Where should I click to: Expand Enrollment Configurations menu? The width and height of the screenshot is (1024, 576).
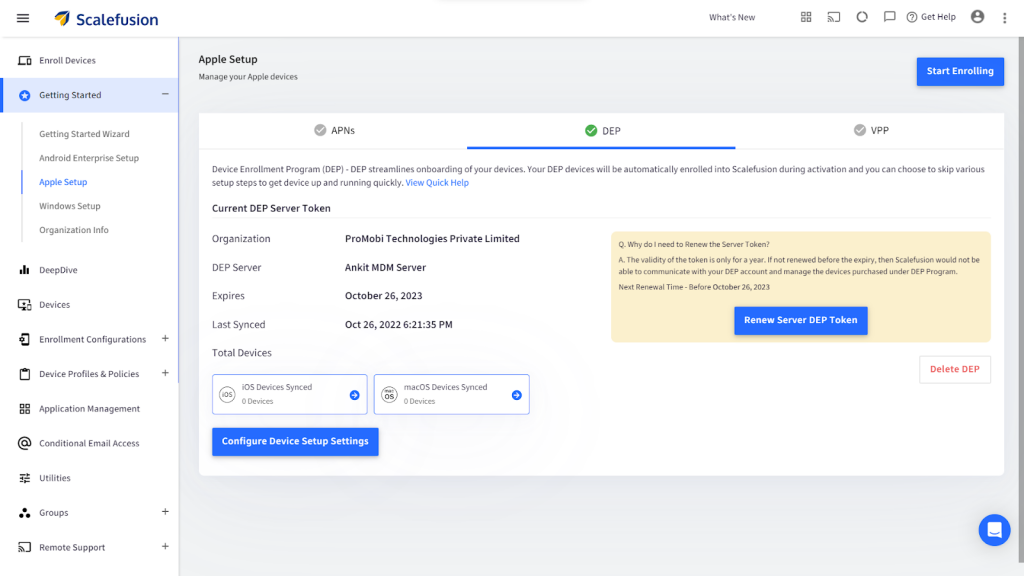pyautogui.click(x=165, y=339)
